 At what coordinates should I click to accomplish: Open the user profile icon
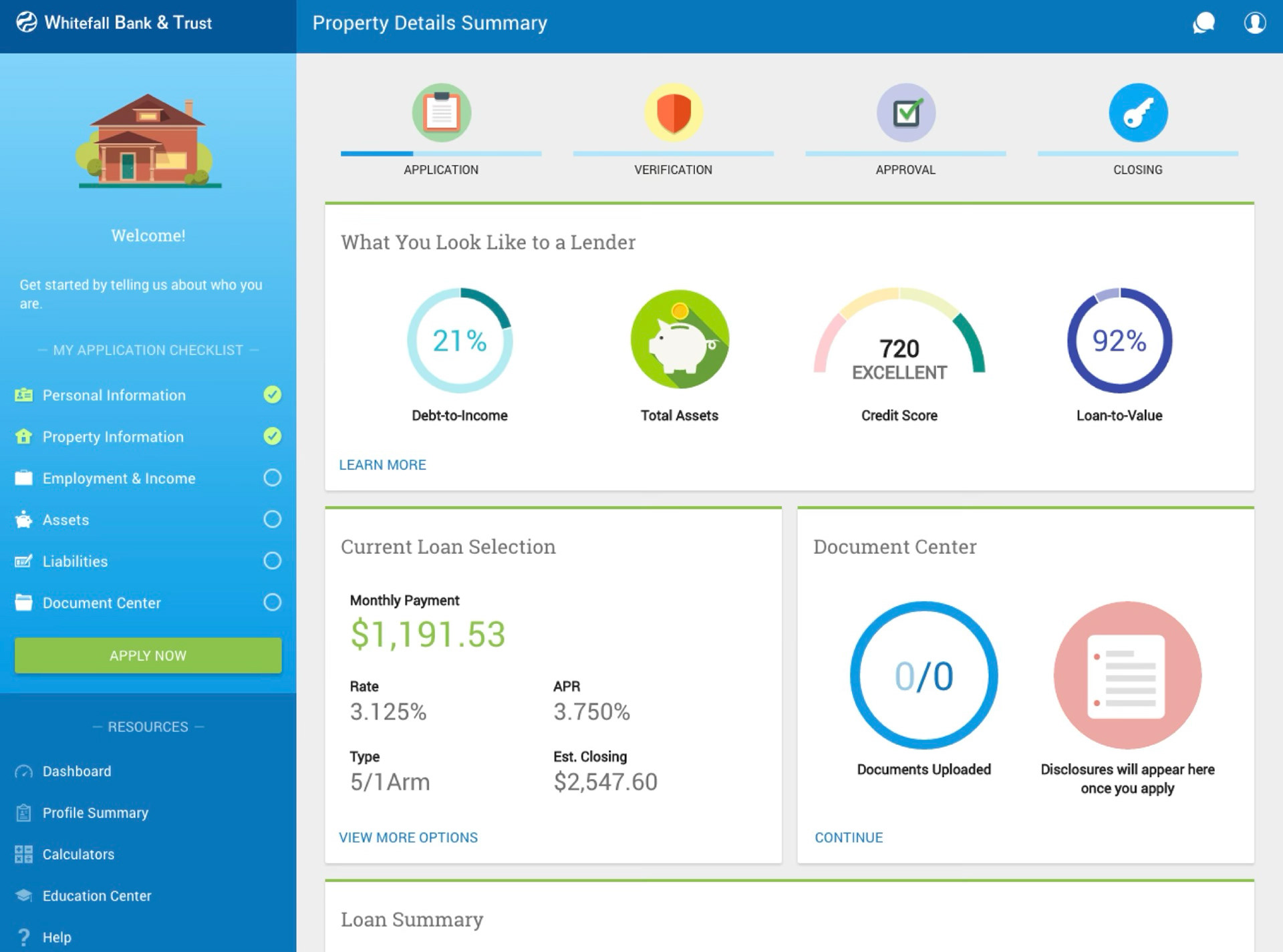point(1254,23)
